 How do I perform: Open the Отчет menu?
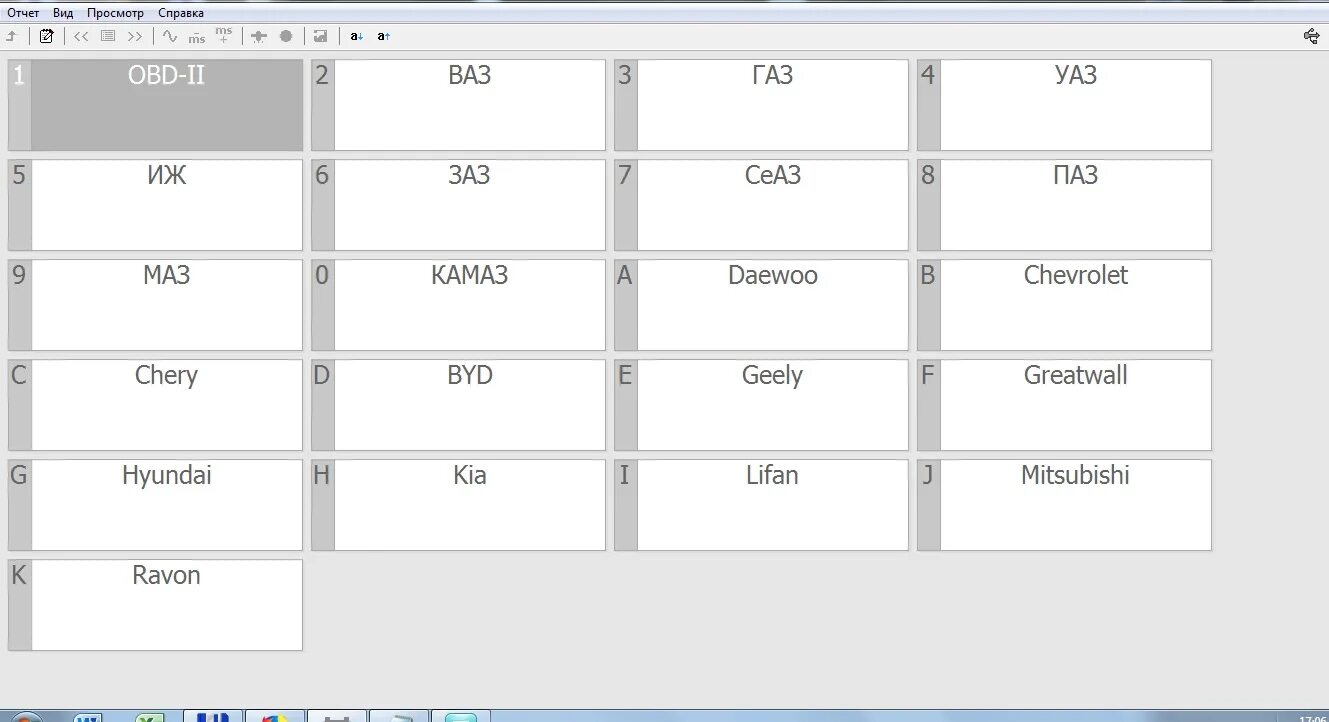[23, 13]
